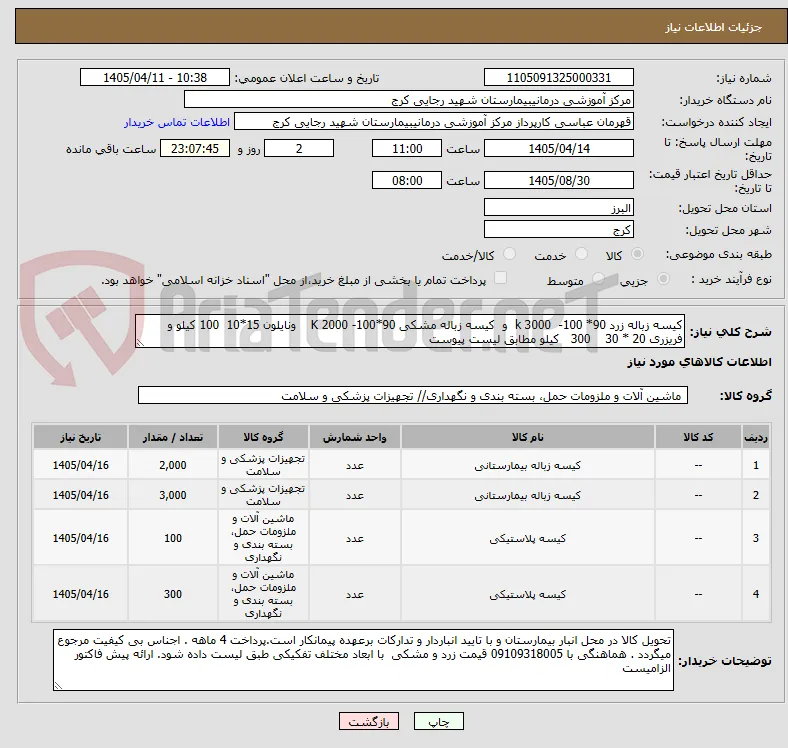Click the اطلاعات کالاهای مورد نیاز heading
This screenshot has width=788, height=748.
(699, 362)
